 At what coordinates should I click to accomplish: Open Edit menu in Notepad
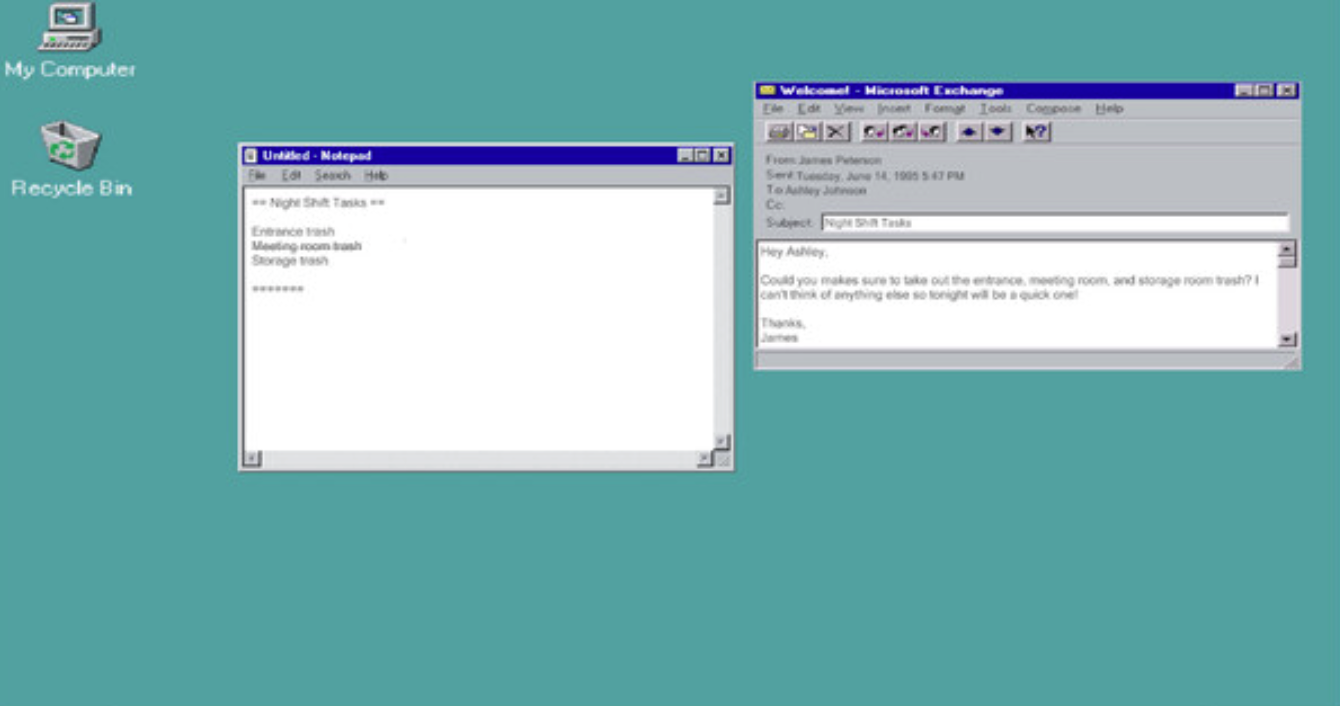pos(291,175)
